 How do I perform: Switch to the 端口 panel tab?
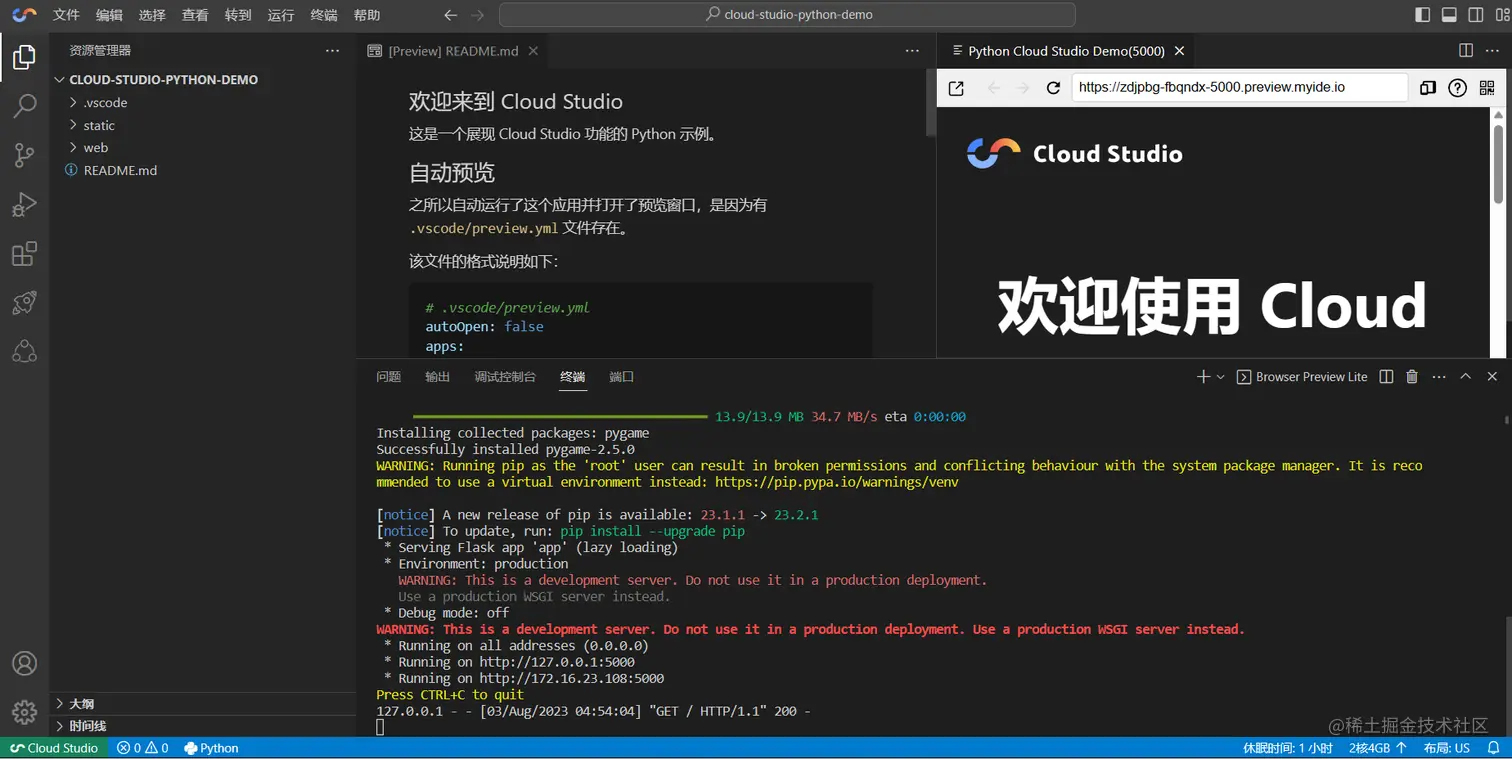point(621,377)
